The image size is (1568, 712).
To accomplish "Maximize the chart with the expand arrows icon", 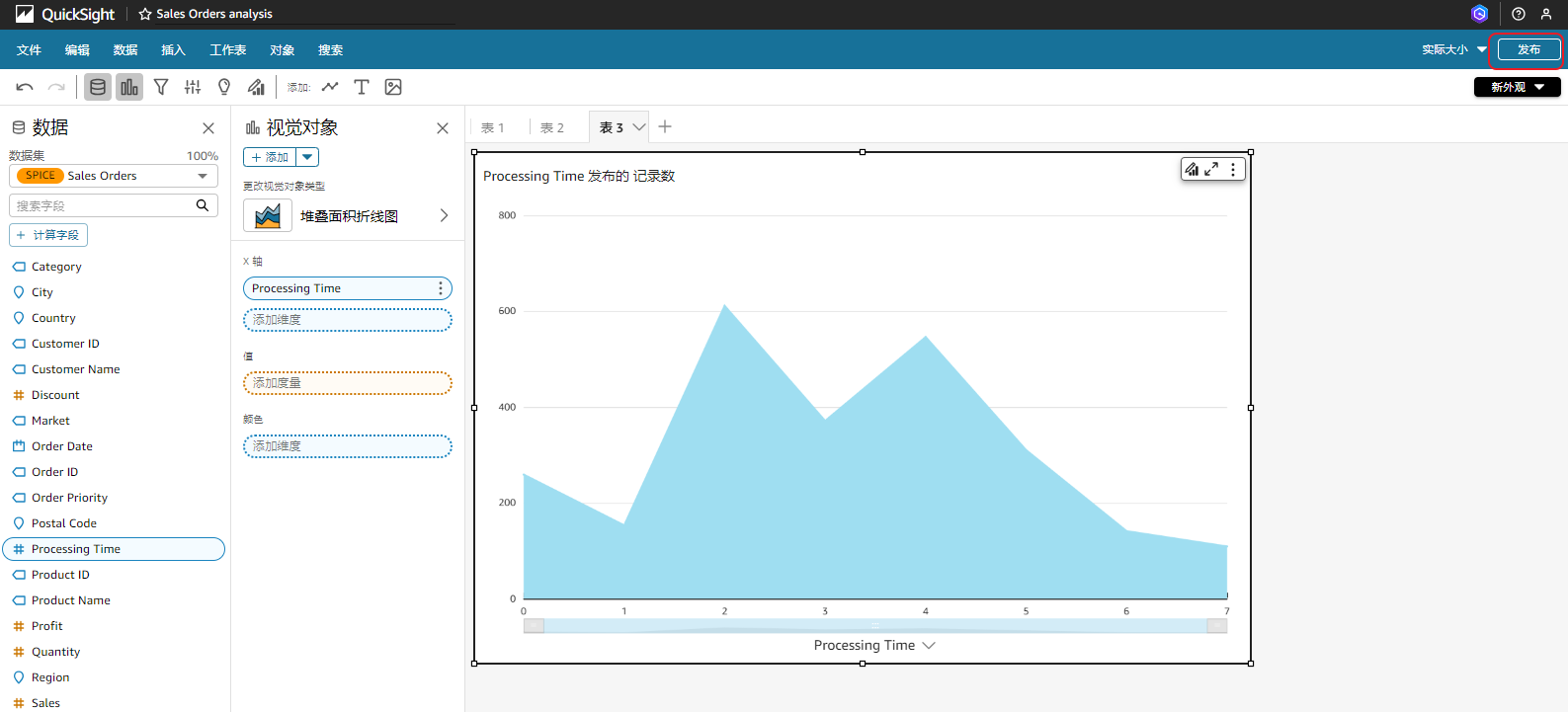I will point(1211,169).
